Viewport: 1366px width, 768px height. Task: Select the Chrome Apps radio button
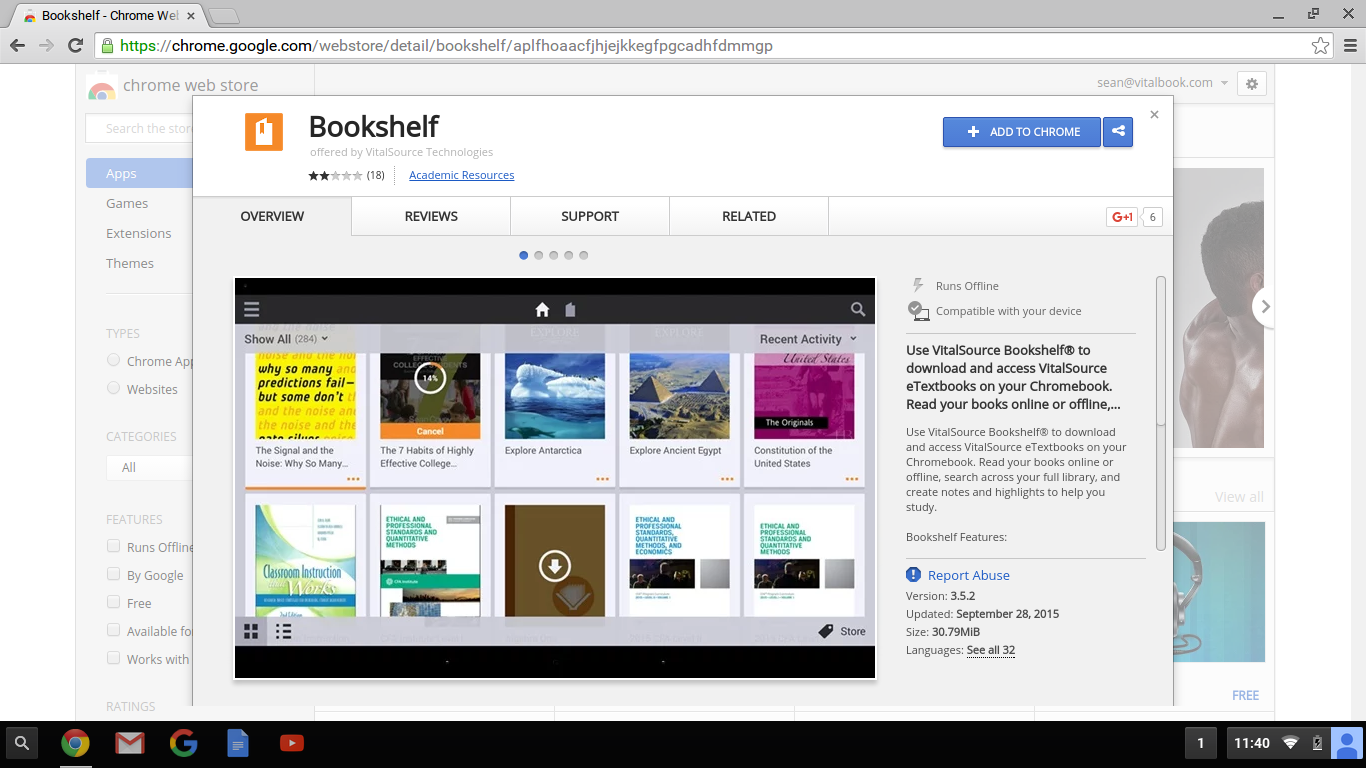pos(113,361)
